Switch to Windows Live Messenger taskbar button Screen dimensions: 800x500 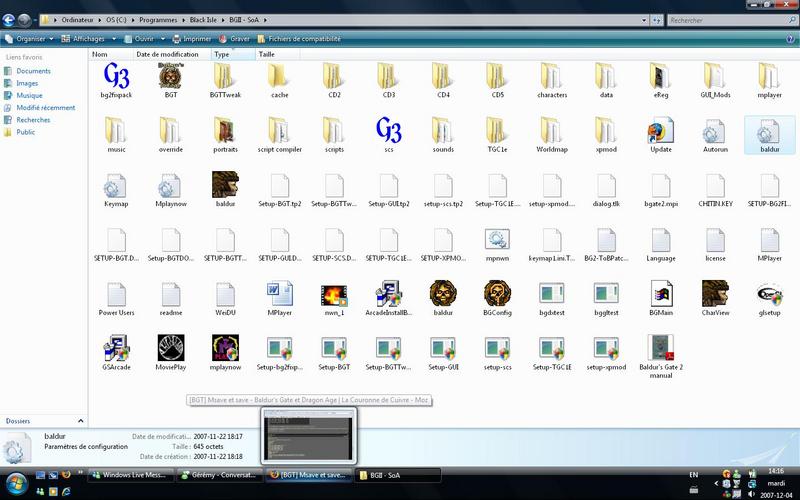click(x=131, y=475)
